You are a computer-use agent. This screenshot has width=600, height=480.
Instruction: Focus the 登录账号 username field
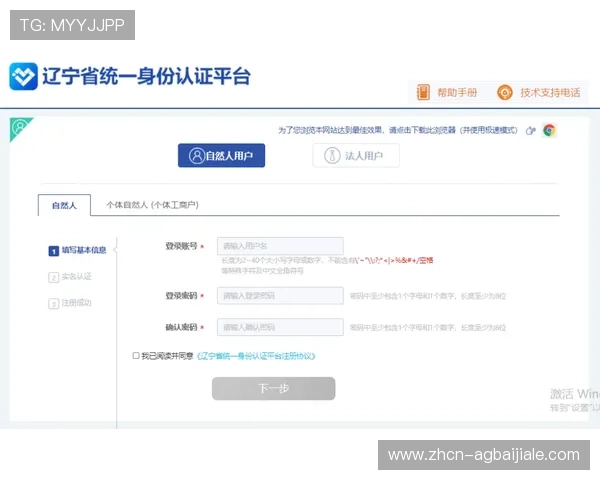click(280, 246)
